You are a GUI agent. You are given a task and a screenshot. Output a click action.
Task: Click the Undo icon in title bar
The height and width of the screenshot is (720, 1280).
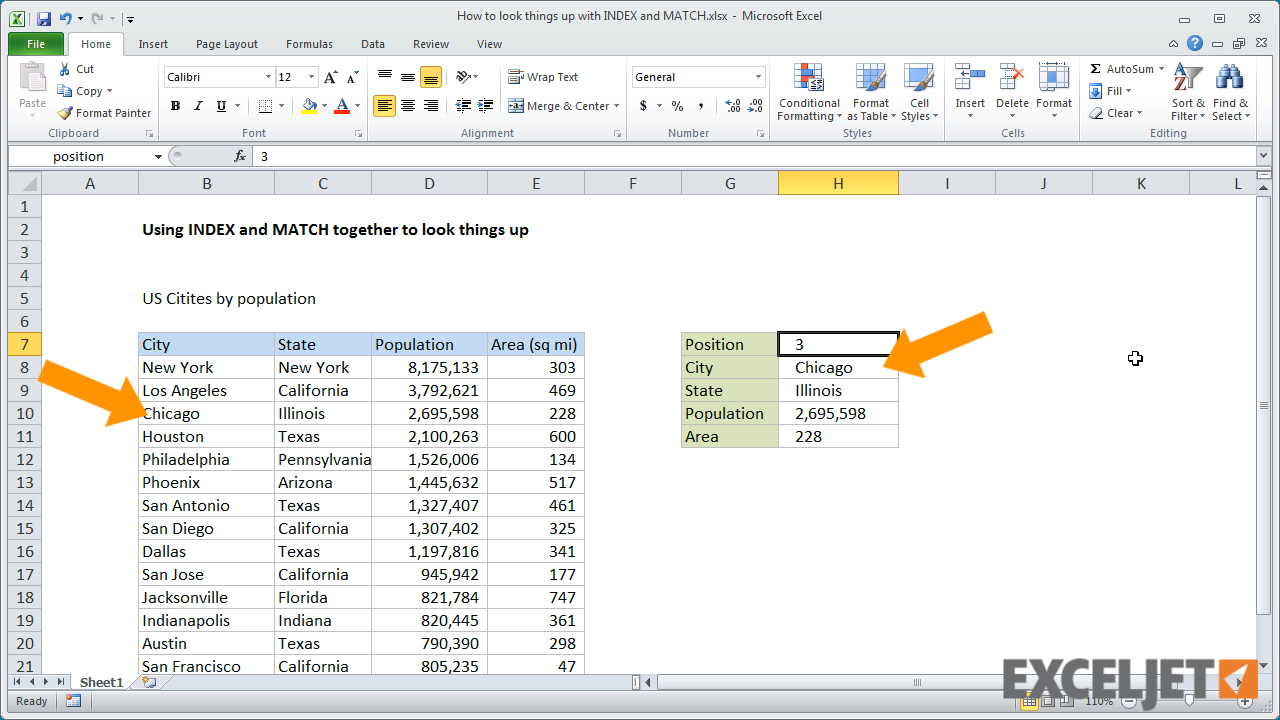66,18
